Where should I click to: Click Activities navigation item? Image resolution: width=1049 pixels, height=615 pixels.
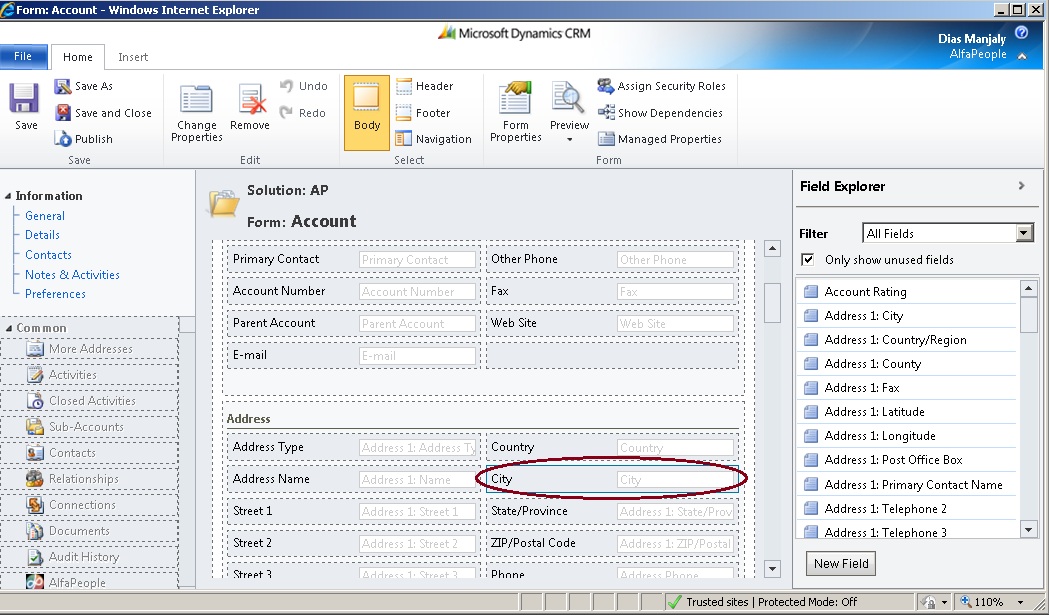point(90,375)
